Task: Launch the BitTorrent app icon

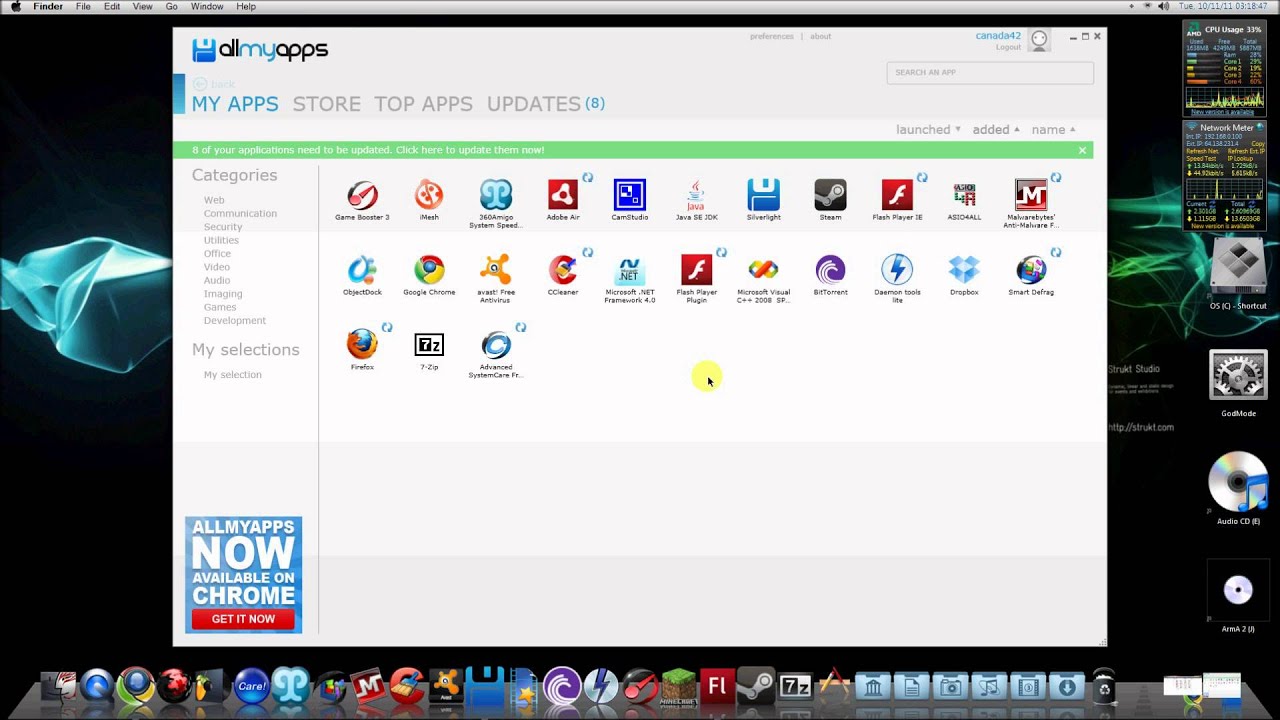Action: (830, 270)
